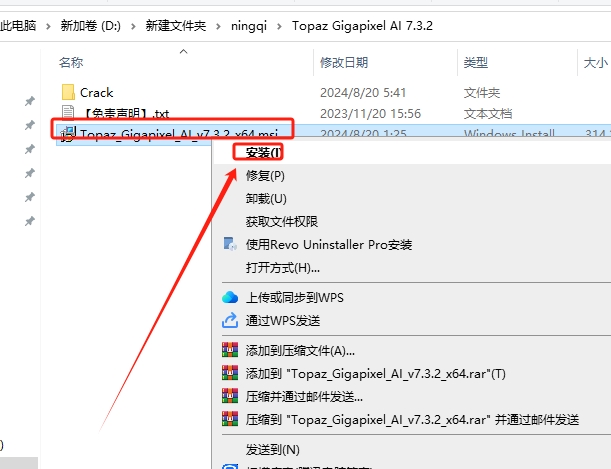Screen dimensions: 611x469
Task: Click the WPS send share icon
Action: pos(230,320)
